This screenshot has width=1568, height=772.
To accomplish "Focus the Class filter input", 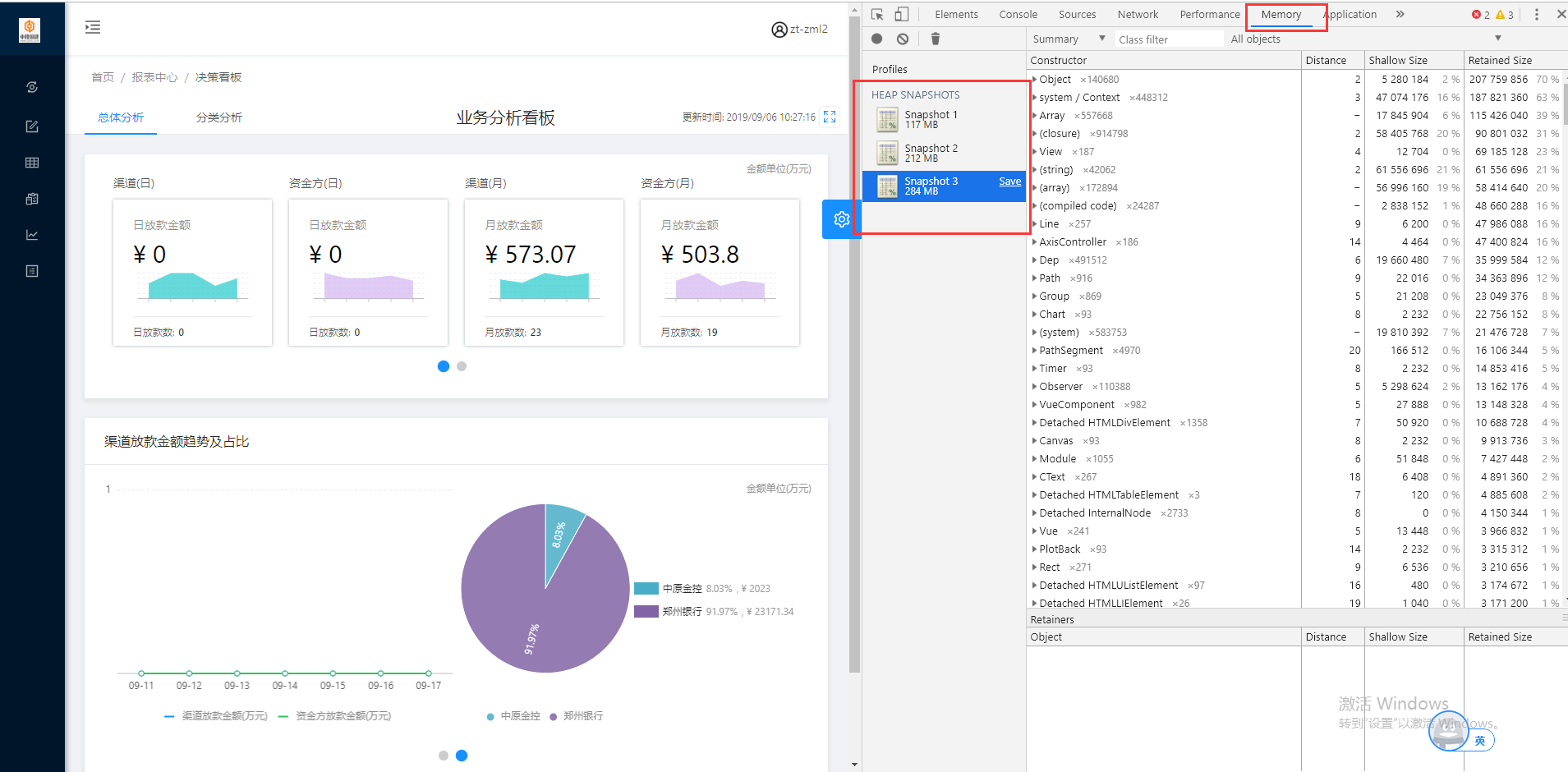I will pos(1169,39).
